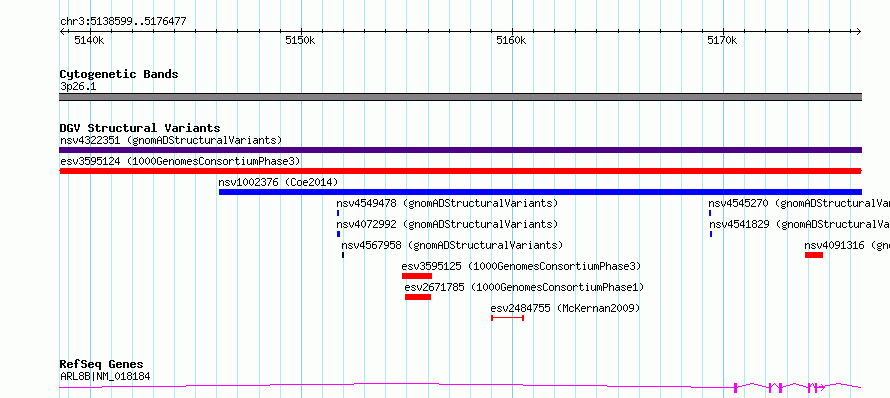
Task: Open esv2671785 1000Genomes Phase1 label
Action: 524,287
